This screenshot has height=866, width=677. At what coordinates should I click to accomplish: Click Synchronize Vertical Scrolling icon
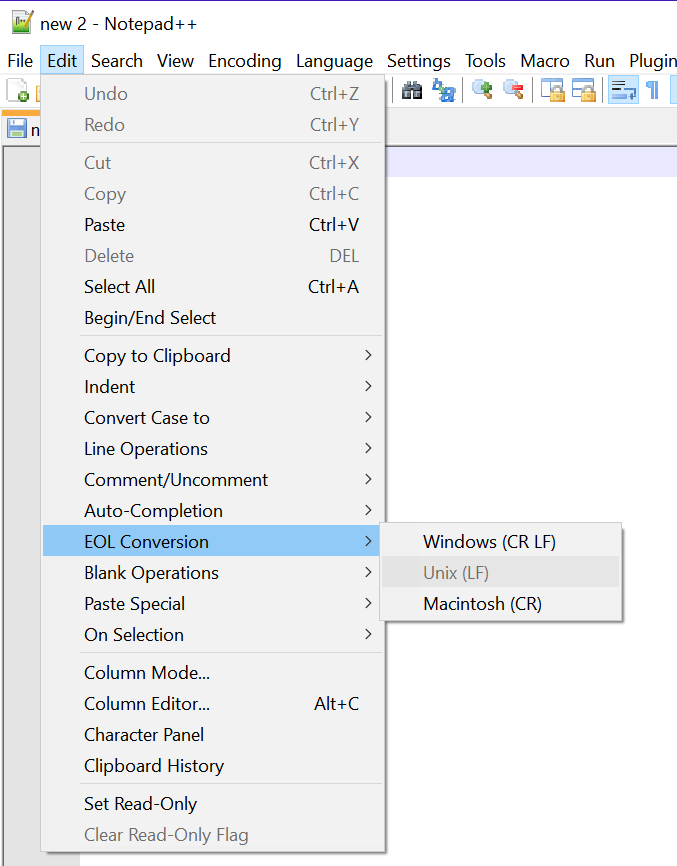[x=553, y=91]
